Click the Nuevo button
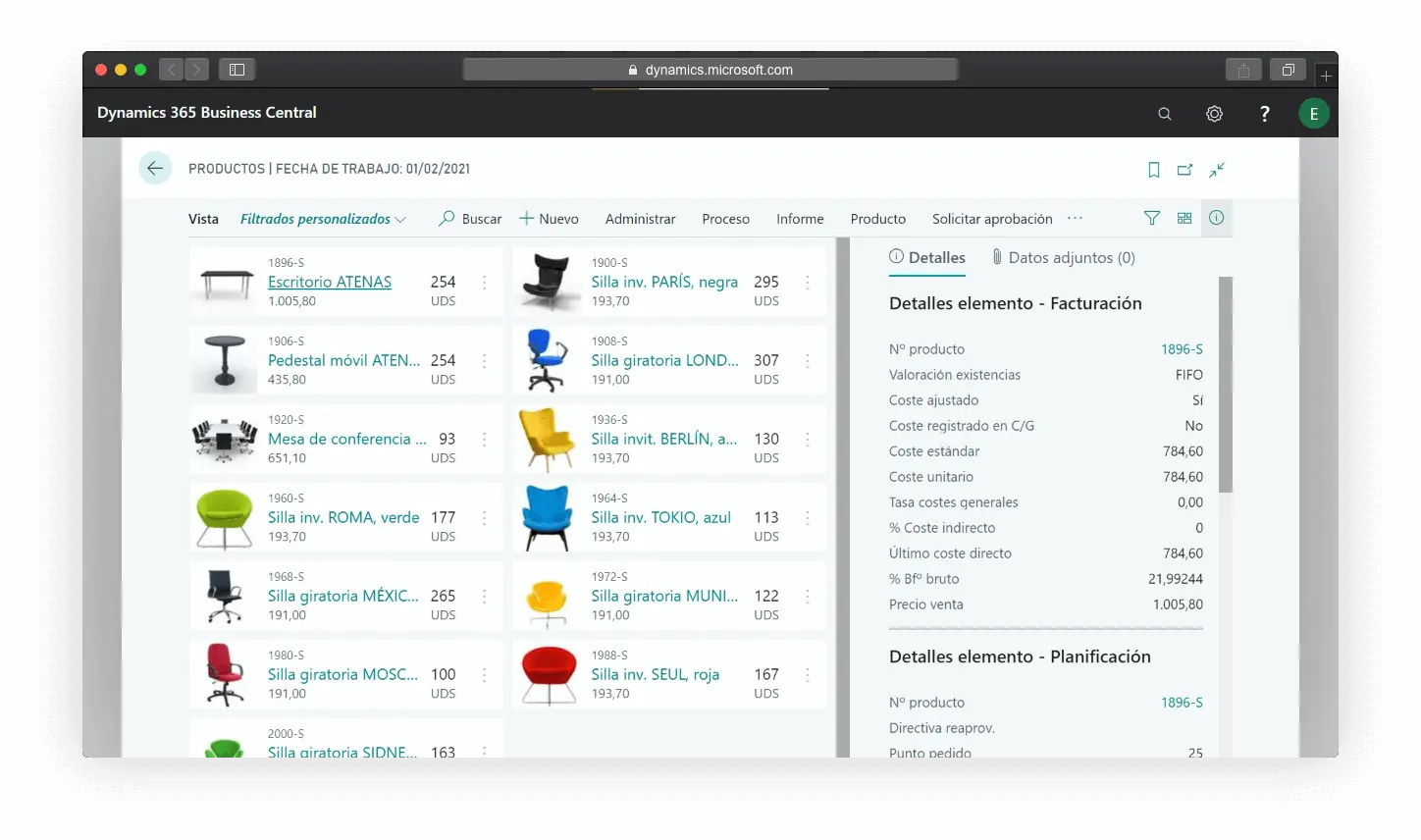 point(550,219)
